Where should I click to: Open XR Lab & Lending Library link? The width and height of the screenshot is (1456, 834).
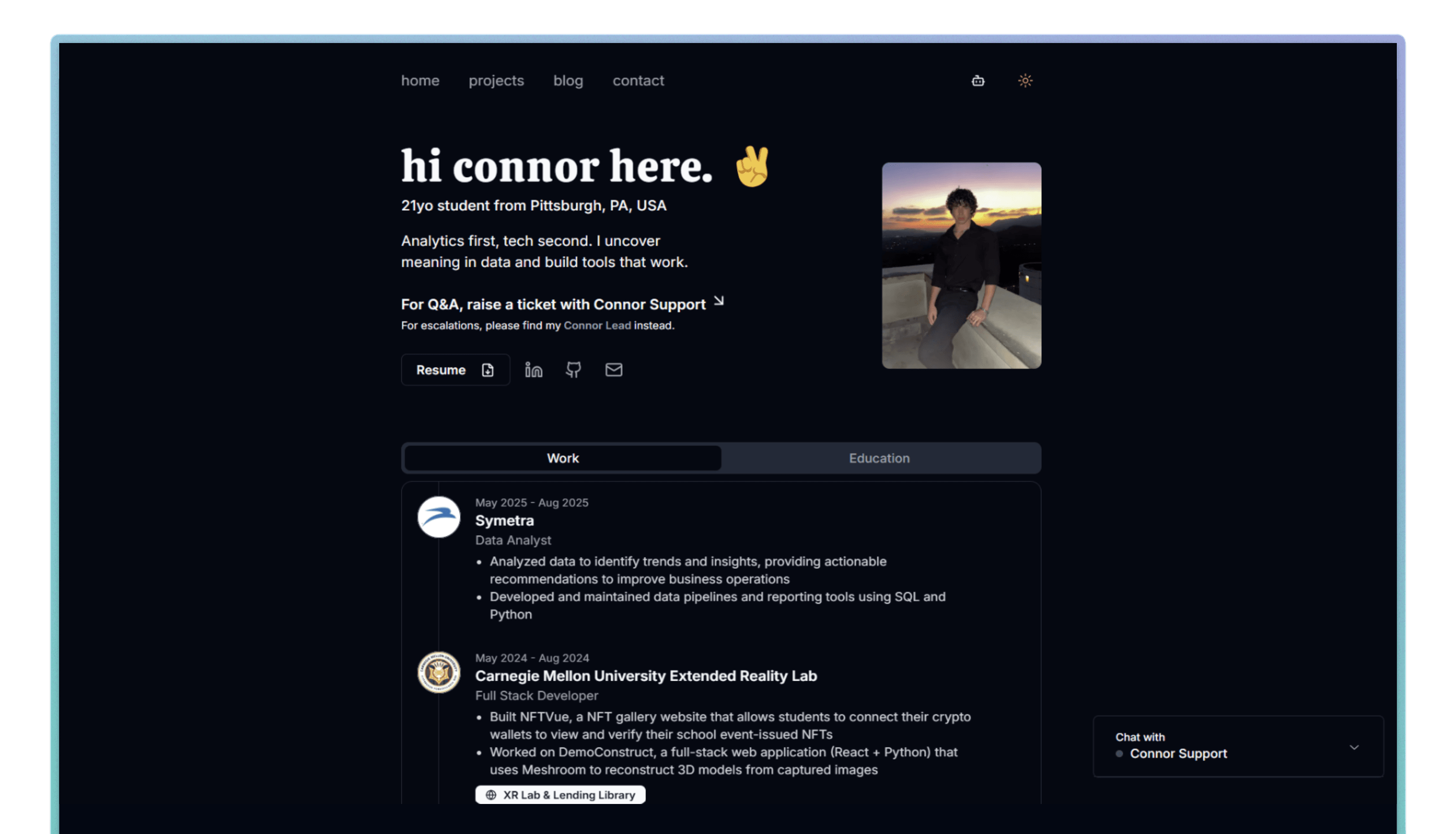(560, 795)
